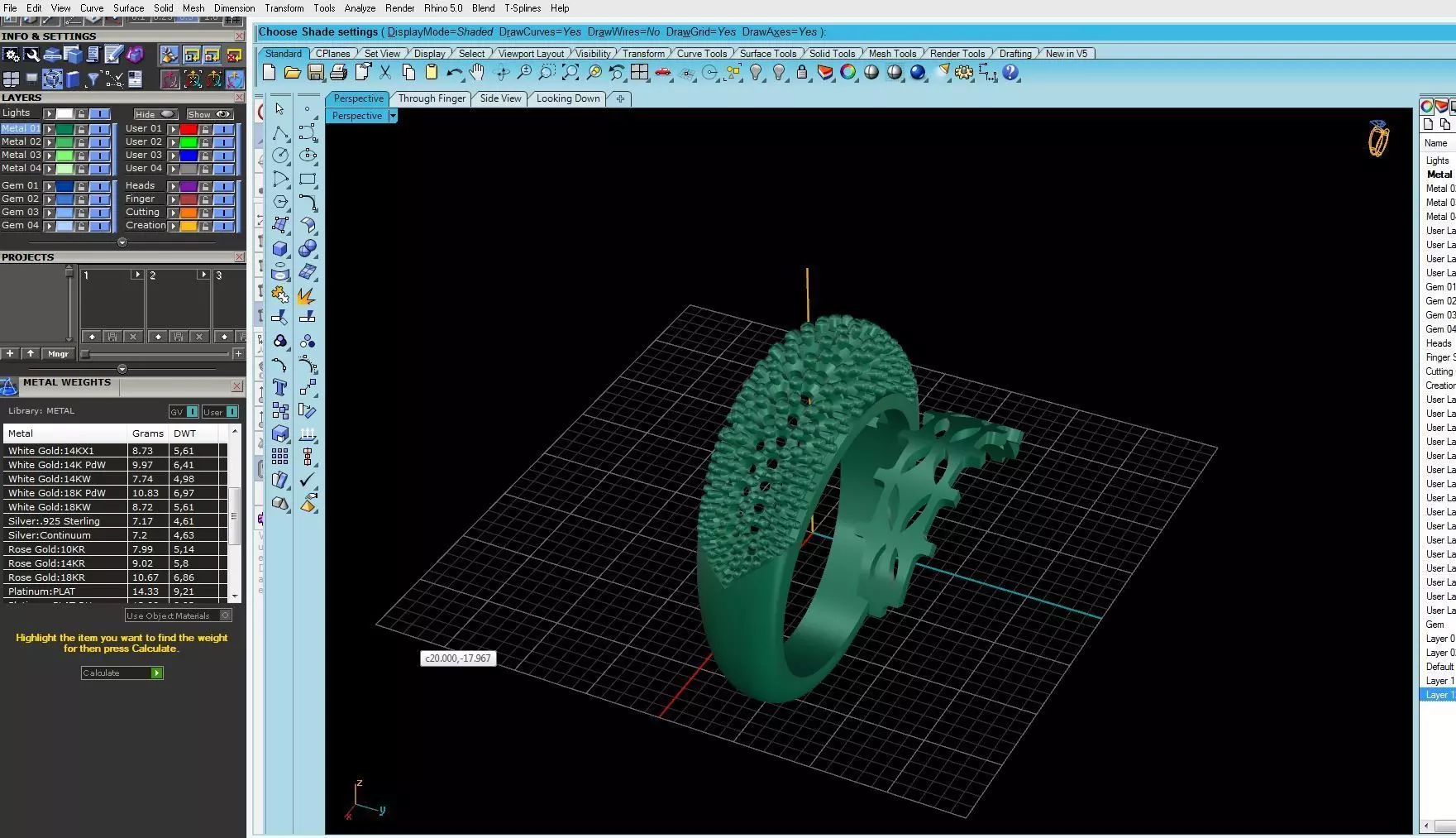1456x838 pixels.
Task: Click the Zoom Extents magnifier icon
Action: pyautogui.click(x=570, y=73)
